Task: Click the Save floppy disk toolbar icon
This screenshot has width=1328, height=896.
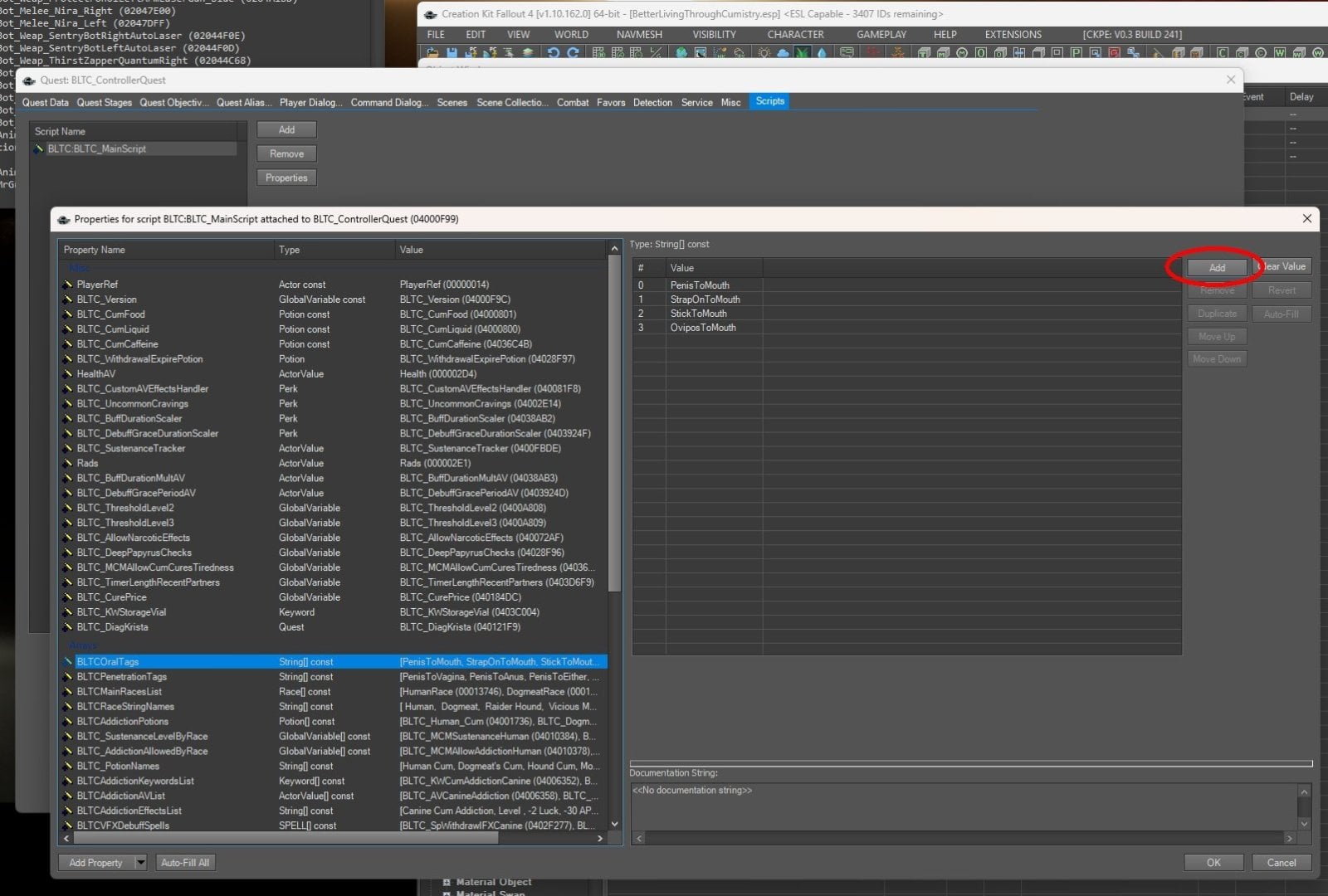Action: (452, 53)
